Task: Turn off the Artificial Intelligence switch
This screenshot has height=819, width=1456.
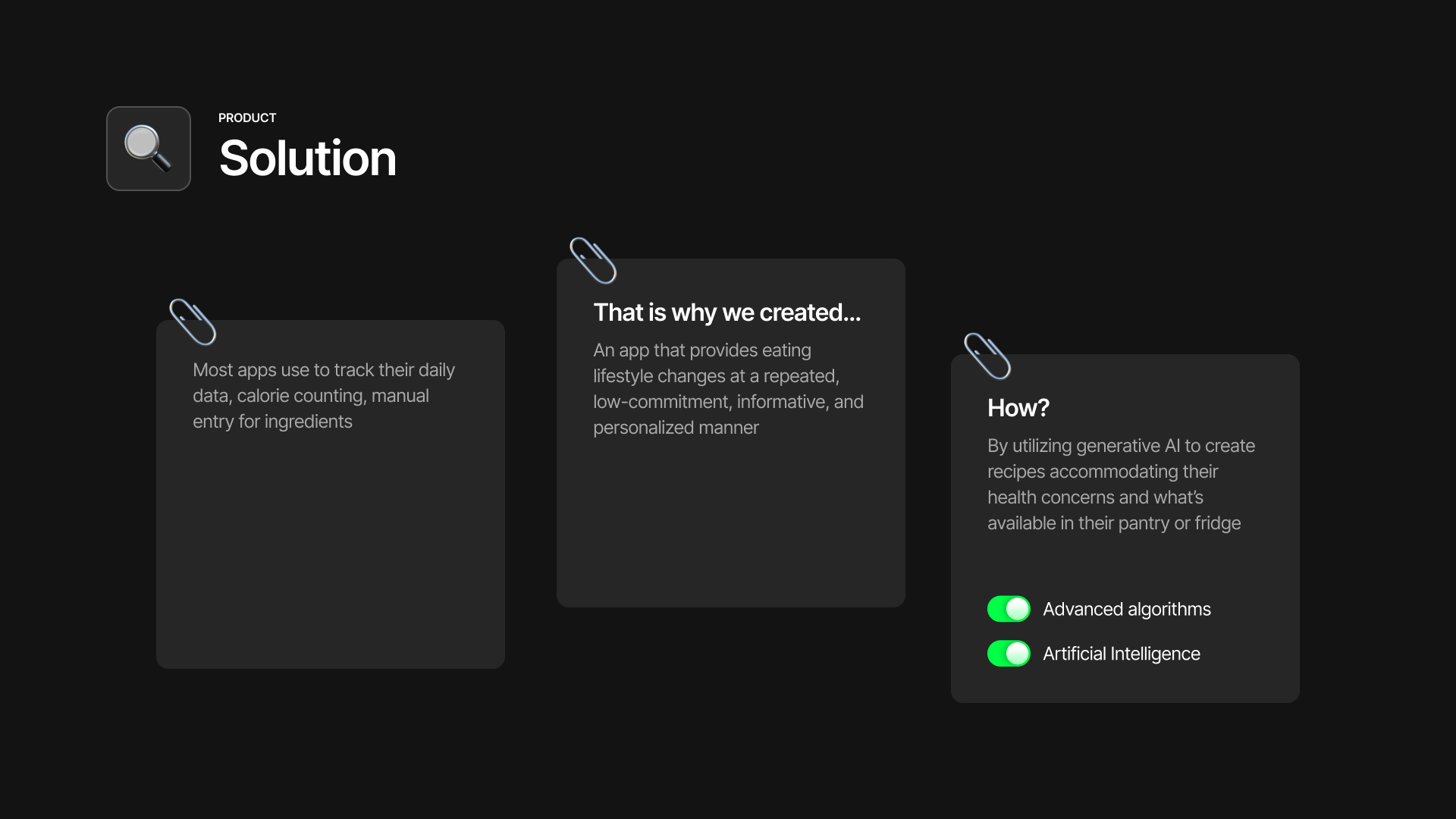Action: [x=1009, y=654]
